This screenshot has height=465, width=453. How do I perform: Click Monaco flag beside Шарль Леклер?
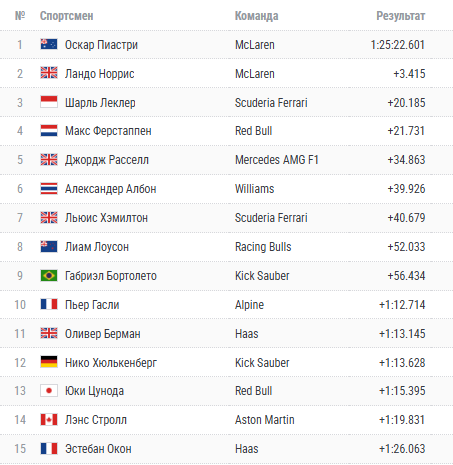tap(49, 102)
